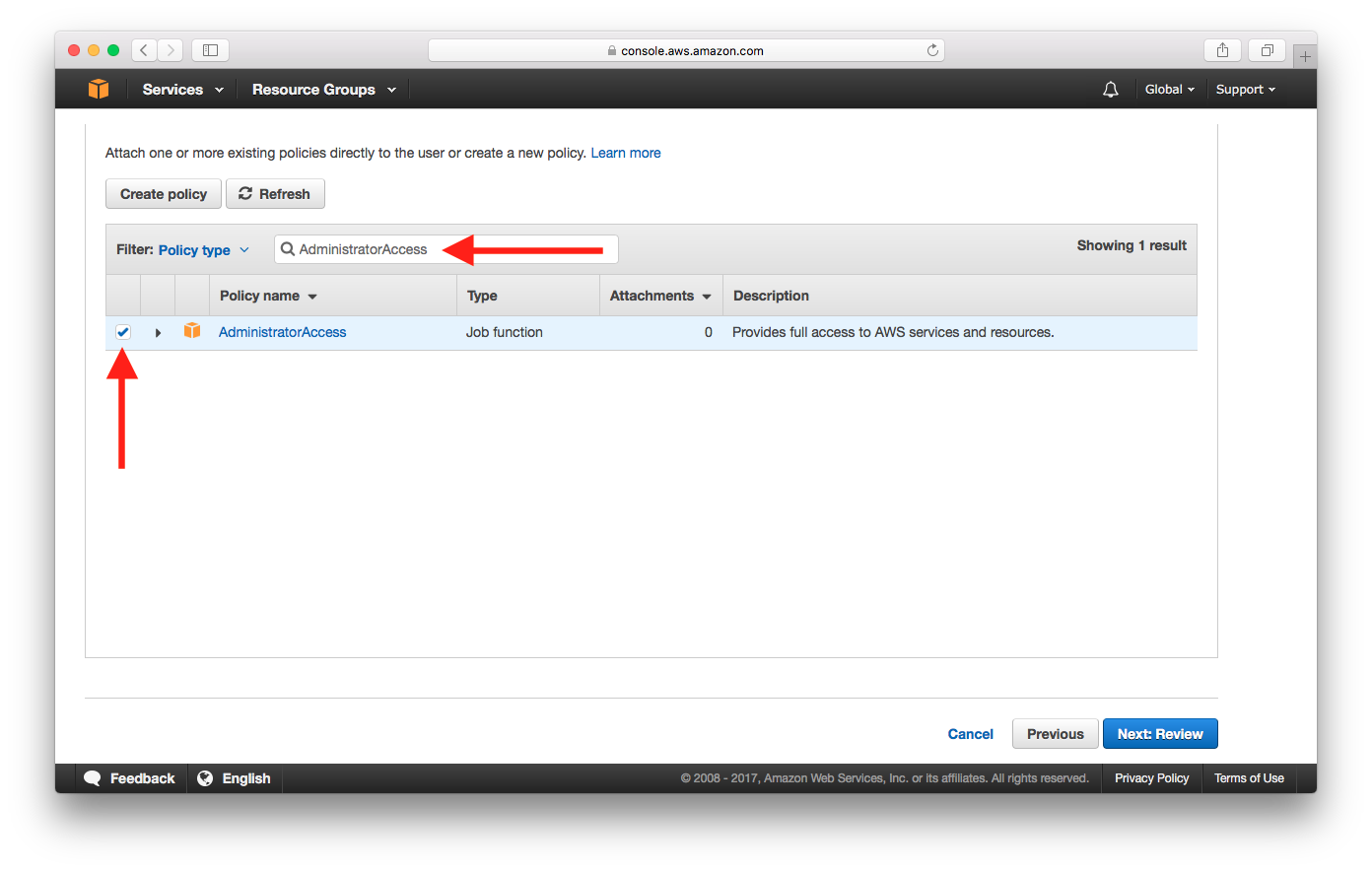Sort by the Attachments column header

pyautogui.click(x=659, y=296)
